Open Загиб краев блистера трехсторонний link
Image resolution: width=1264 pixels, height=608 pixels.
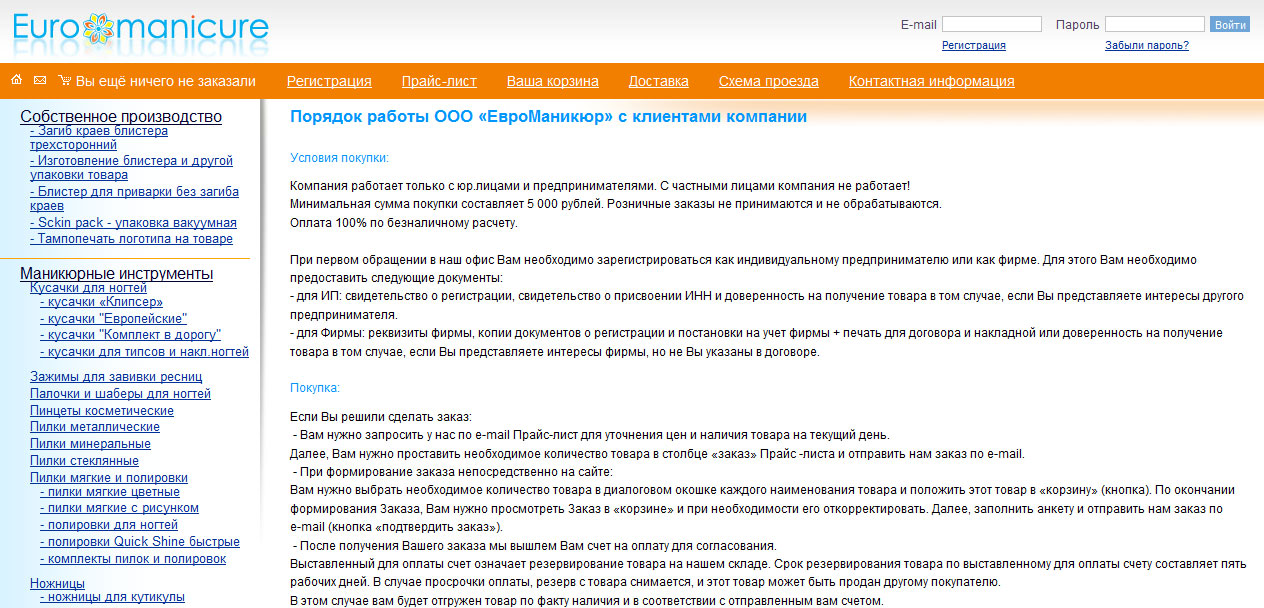click(x=99, y=138)
